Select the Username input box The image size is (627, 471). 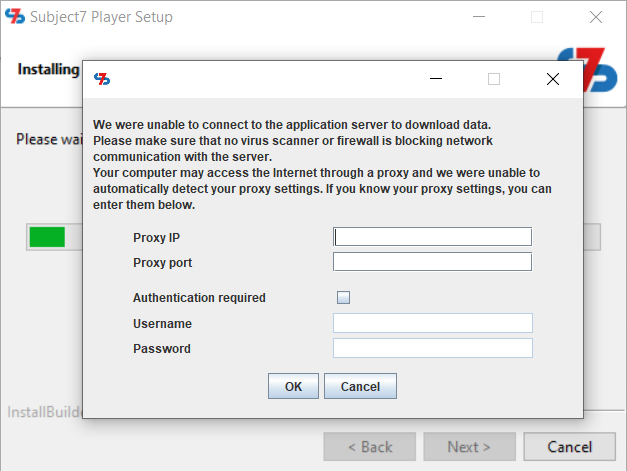tap(432, 323)
